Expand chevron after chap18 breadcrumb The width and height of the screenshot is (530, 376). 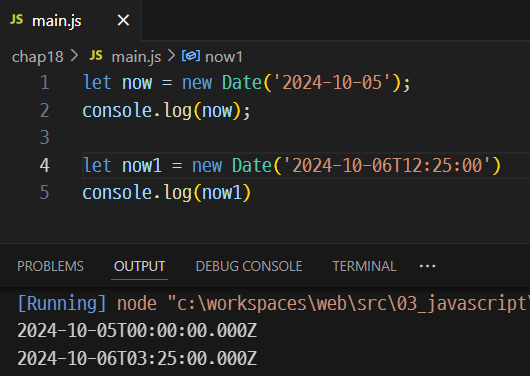click(74, 56)
